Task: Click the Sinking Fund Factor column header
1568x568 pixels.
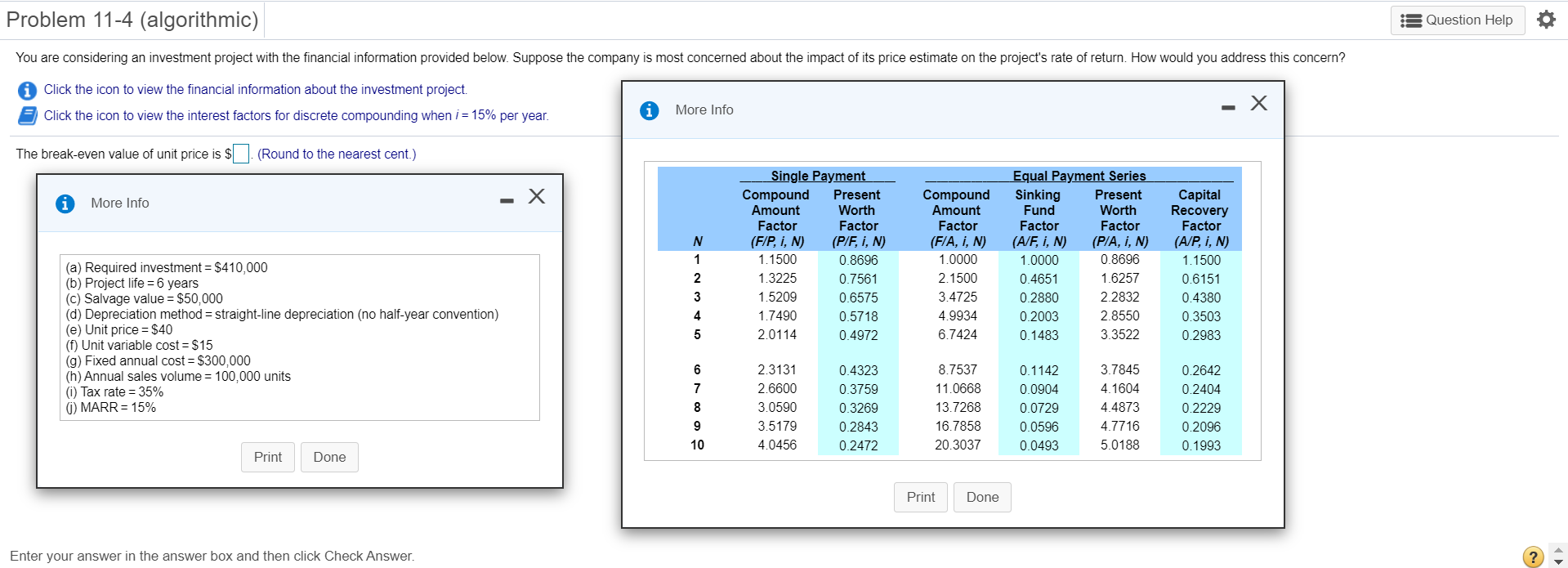Action: coord(1039,217)
